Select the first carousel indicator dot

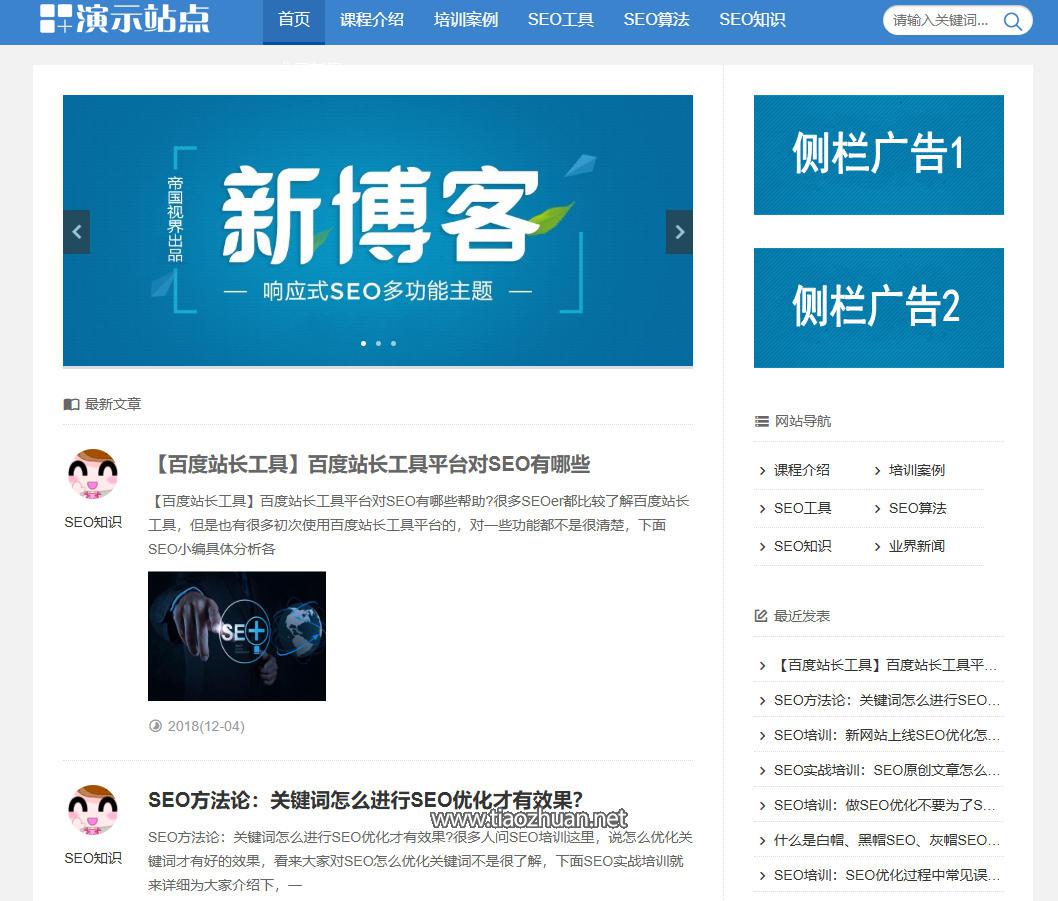point(363,343)
